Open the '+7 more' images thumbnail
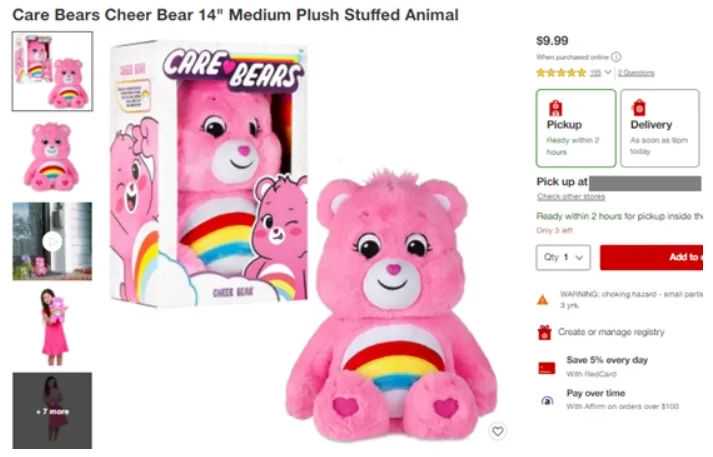This screenshot has height=457, width=713. point(52,411)
